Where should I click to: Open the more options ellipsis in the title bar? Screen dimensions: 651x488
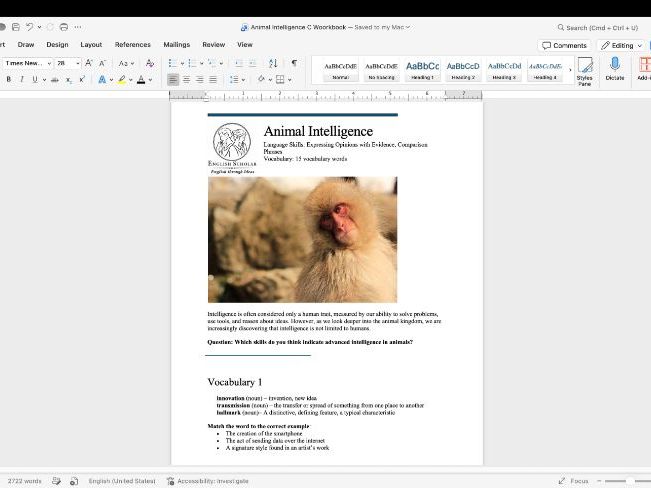[x=78, y=27]
